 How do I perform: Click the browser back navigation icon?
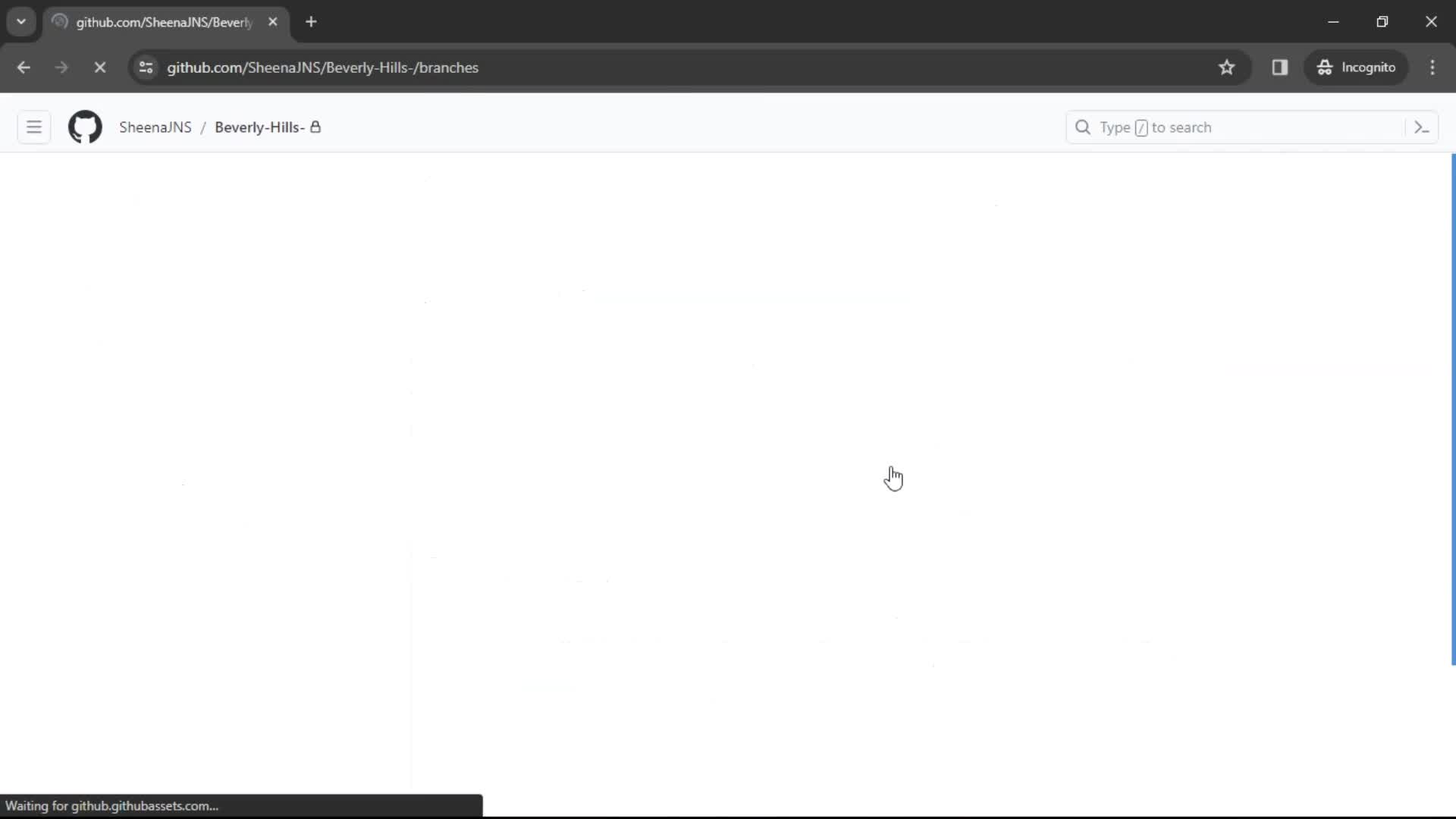(x=24, y=67)
